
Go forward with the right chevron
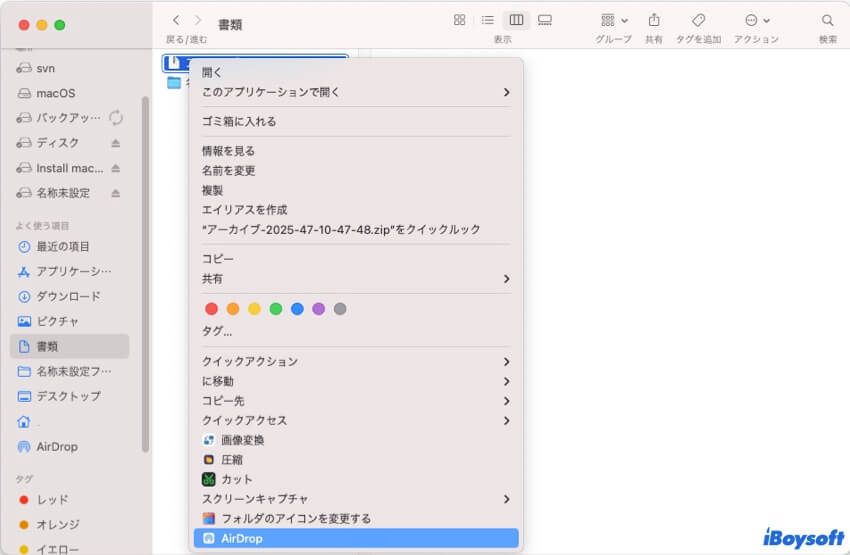click(198, 20)
